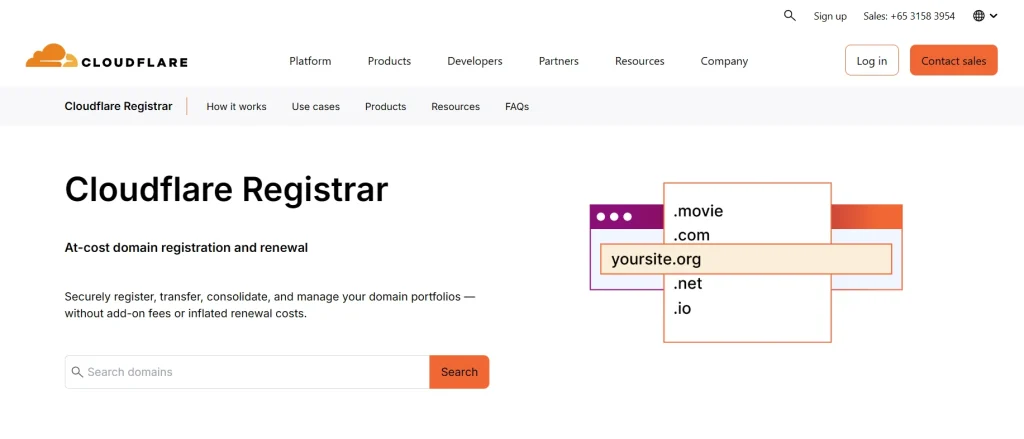Expand the Developers menu
The height and width of the screenshot is (439, 1024).
(475, 61)
